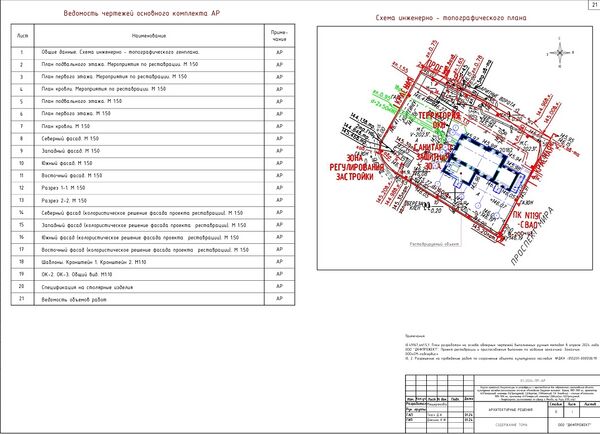Screen dimensions: 600x434
Task: Select row 1 'Общие данные. Схема инженерно'
Action: pos(153,52)
